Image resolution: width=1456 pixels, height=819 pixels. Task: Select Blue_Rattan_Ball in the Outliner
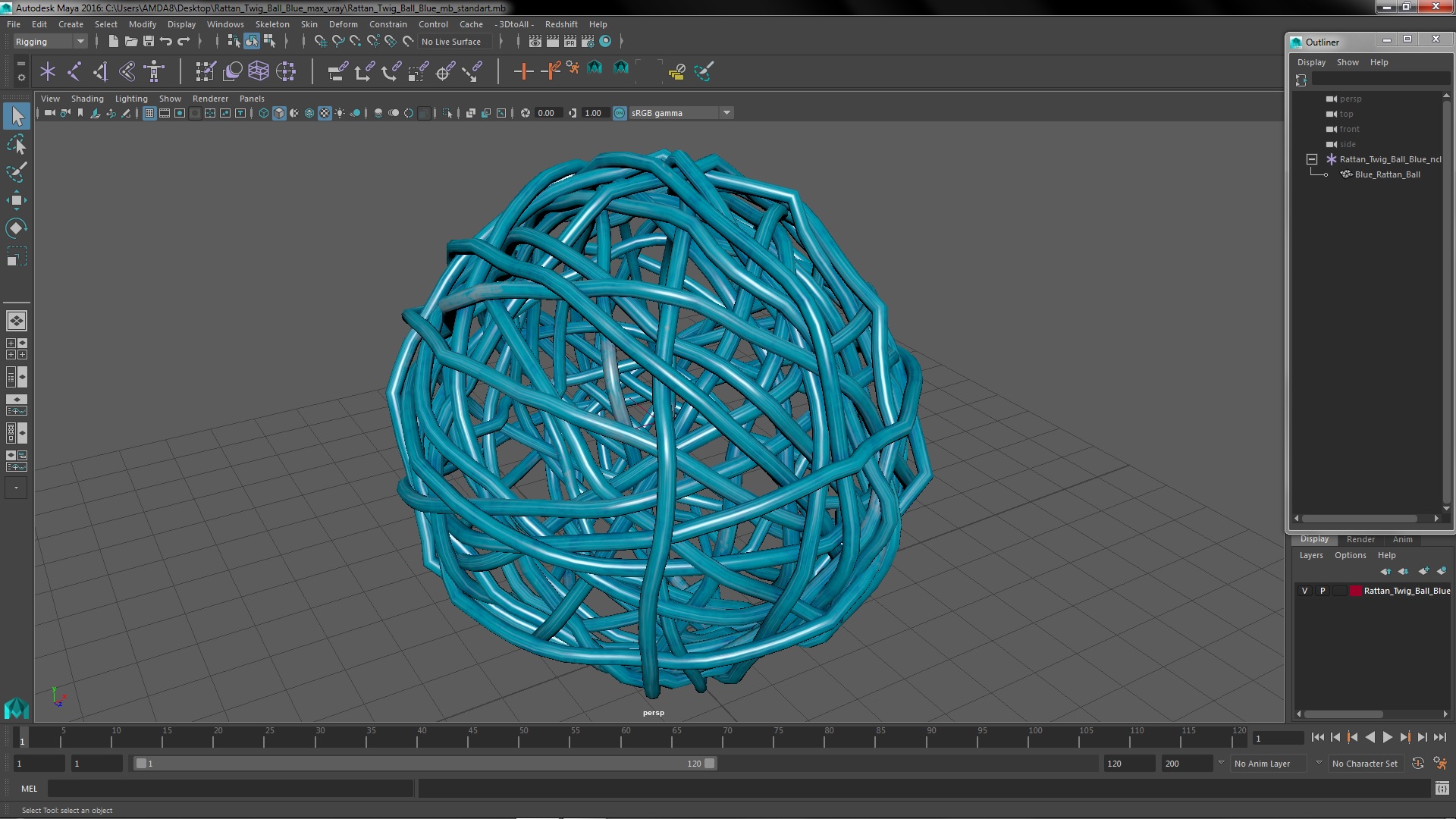tap(1387, 174)
